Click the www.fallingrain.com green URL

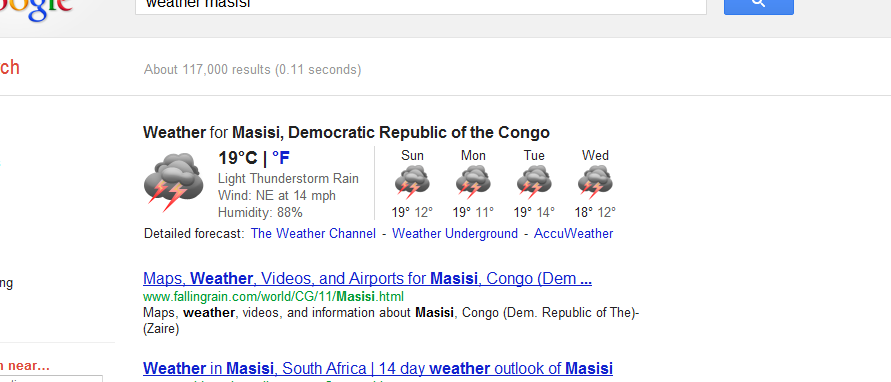pos(273,296)
